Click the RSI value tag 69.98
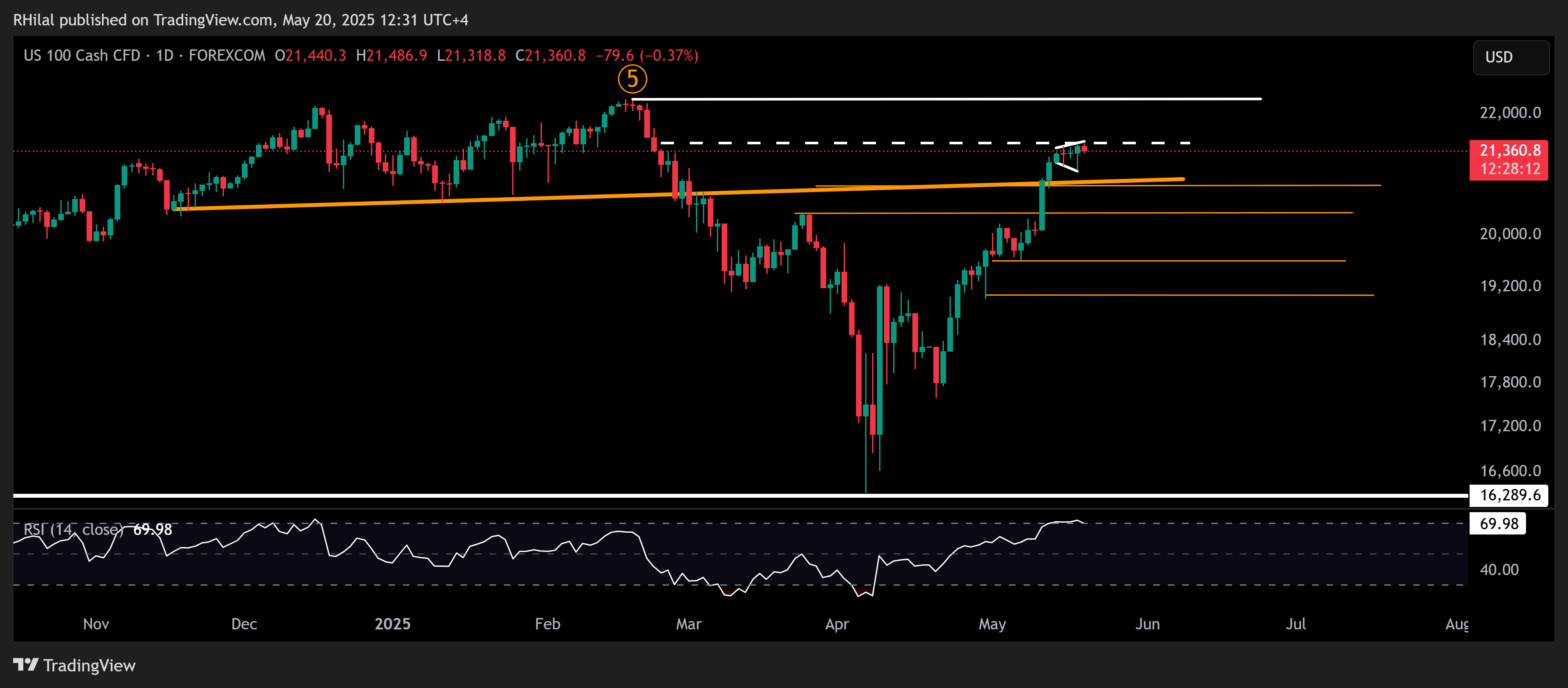Screen dimensions: 1568x688 click(1498, 524)
